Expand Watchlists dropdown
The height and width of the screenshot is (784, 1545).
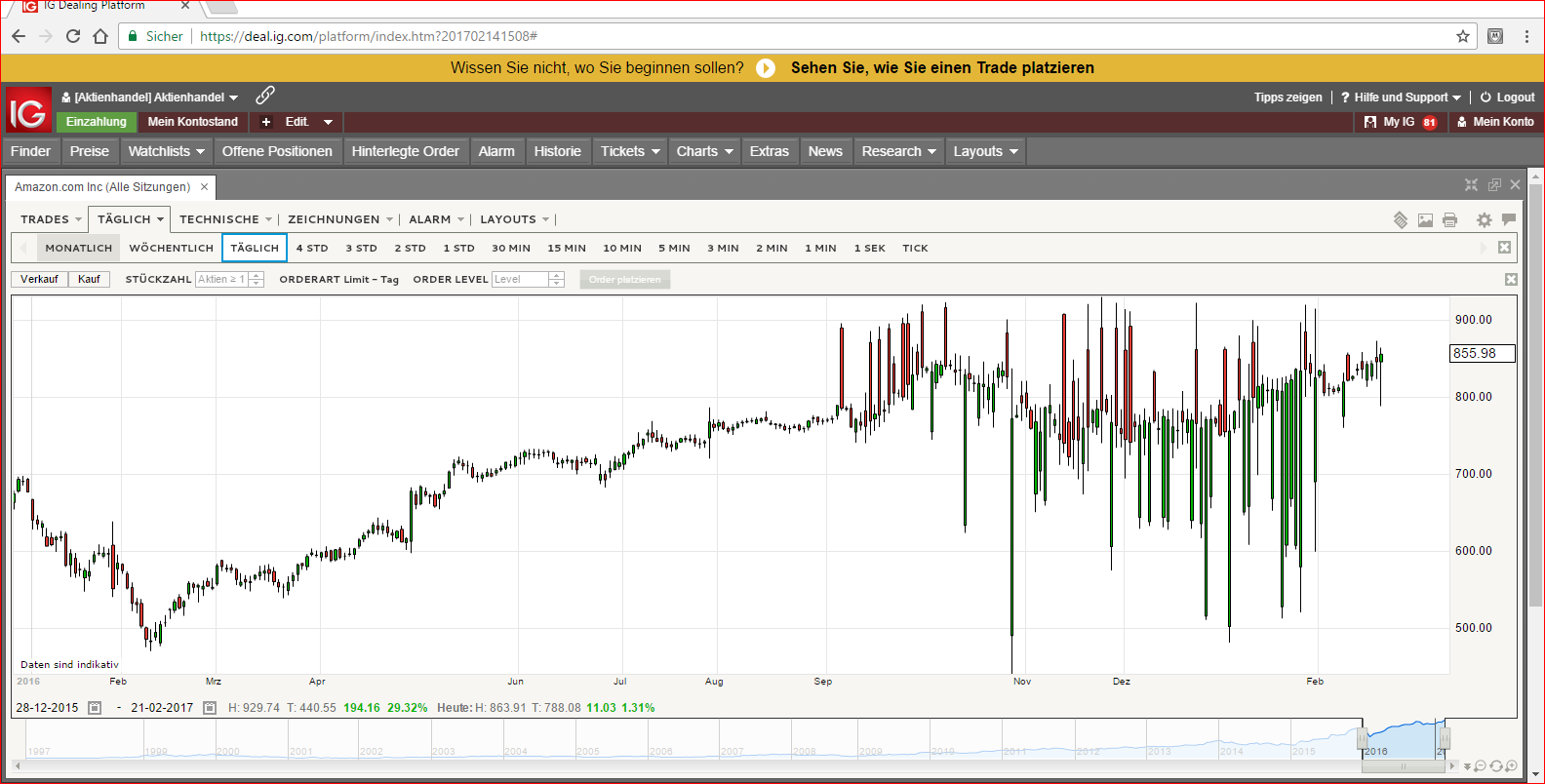200,151
